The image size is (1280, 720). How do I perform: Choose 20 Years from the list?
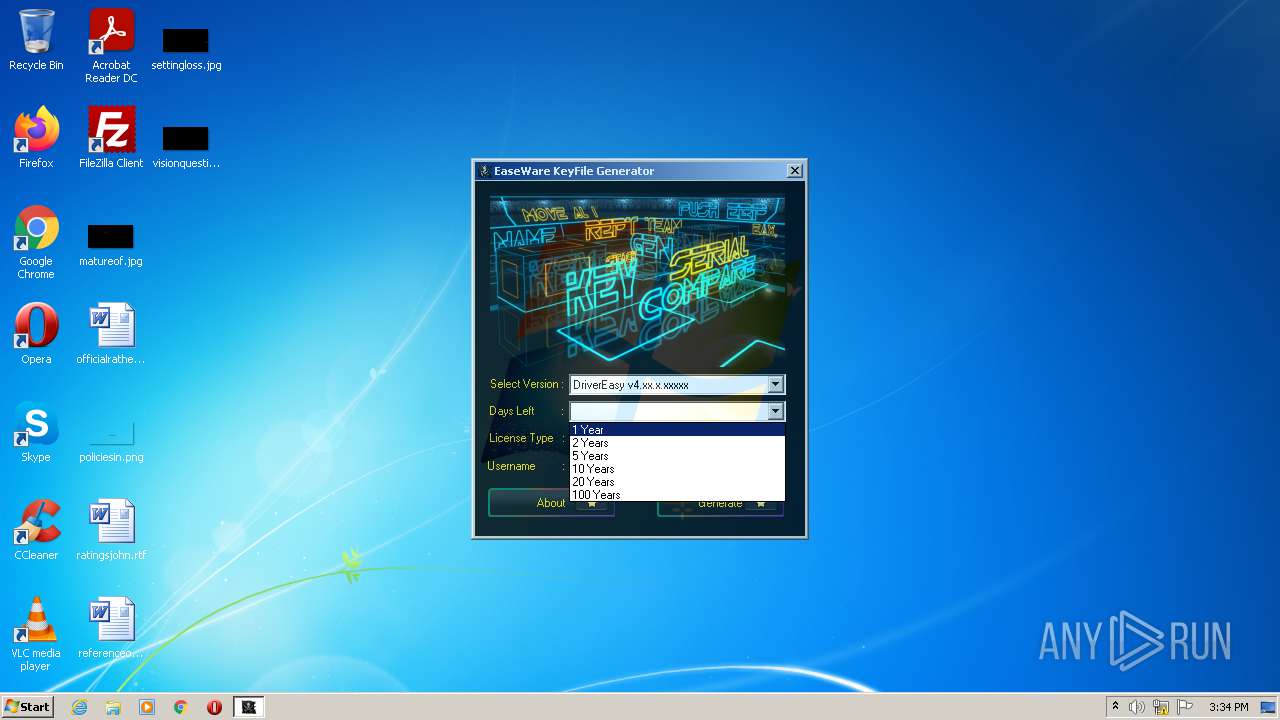tap(677, 482)
